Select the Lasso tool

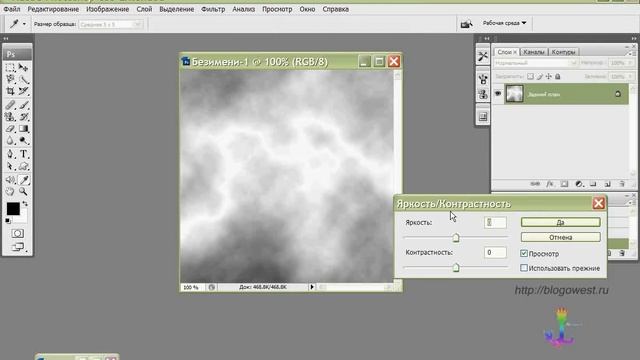10,79
